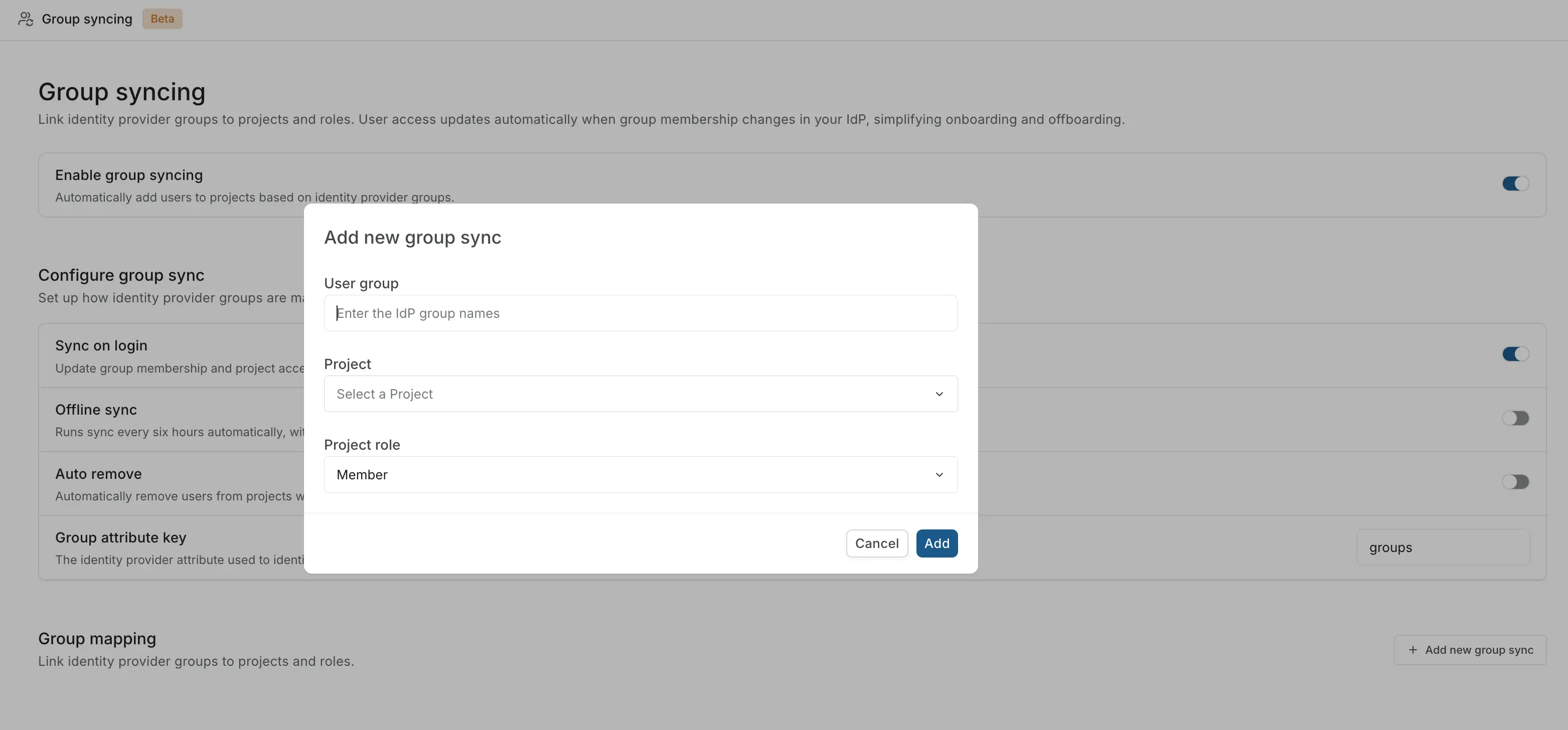
Task: Enable the Offline sync toggle
Action: click(1517, 418)
